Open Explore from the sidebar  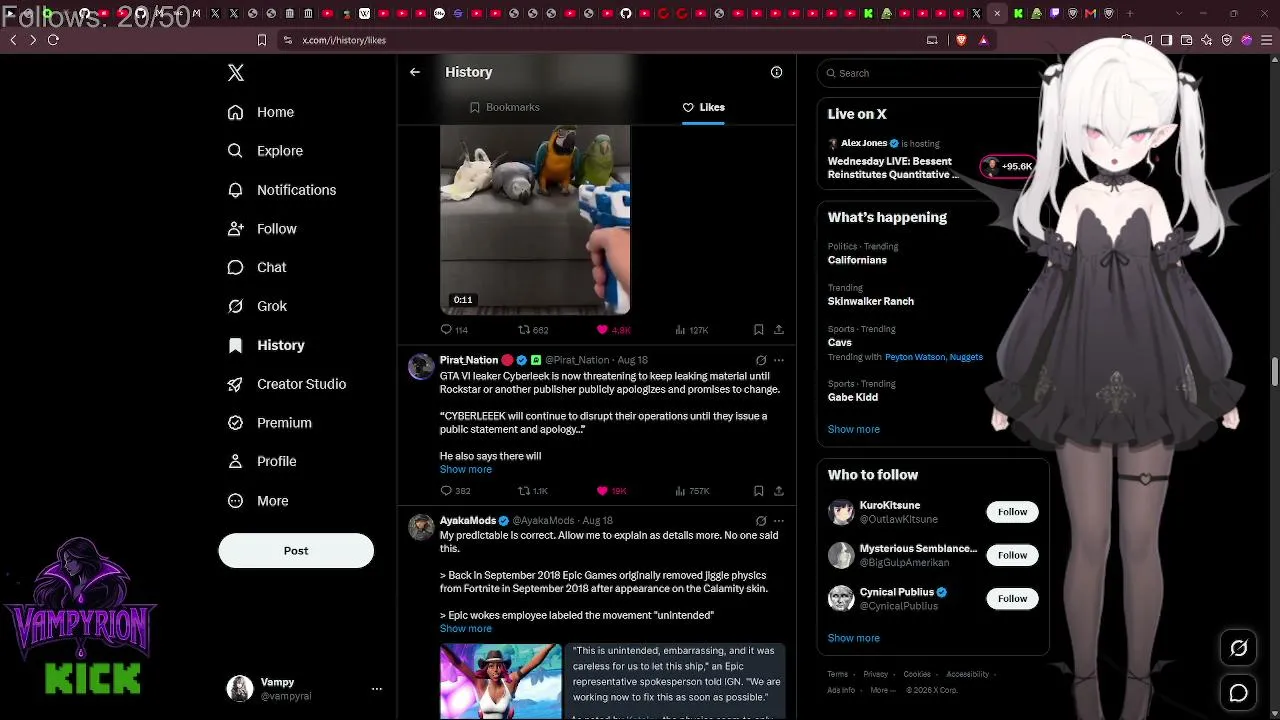click(265, 151)
